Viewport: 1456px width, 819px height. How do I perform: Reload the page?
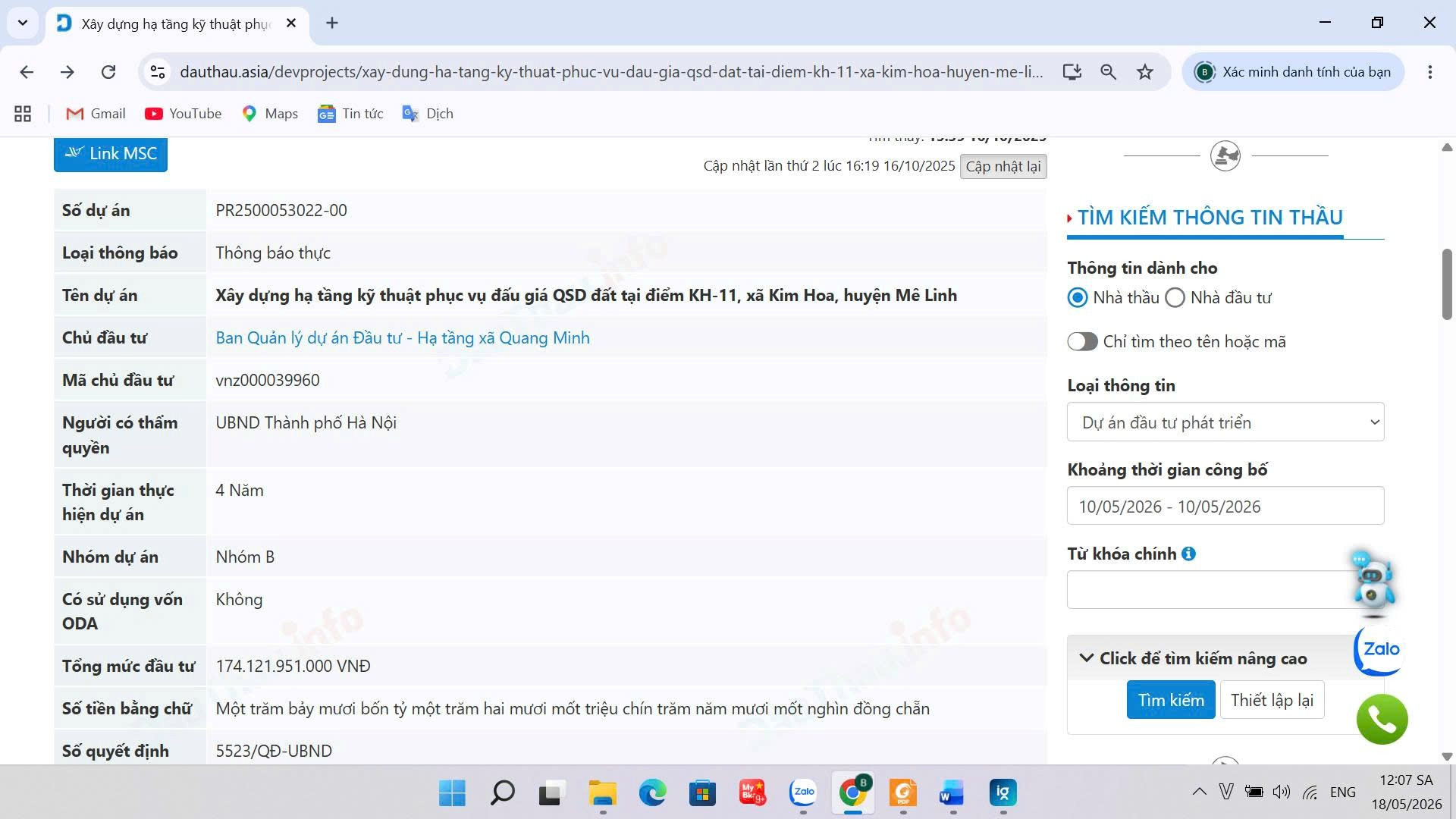pyautogui.click(x=108, y=72)
